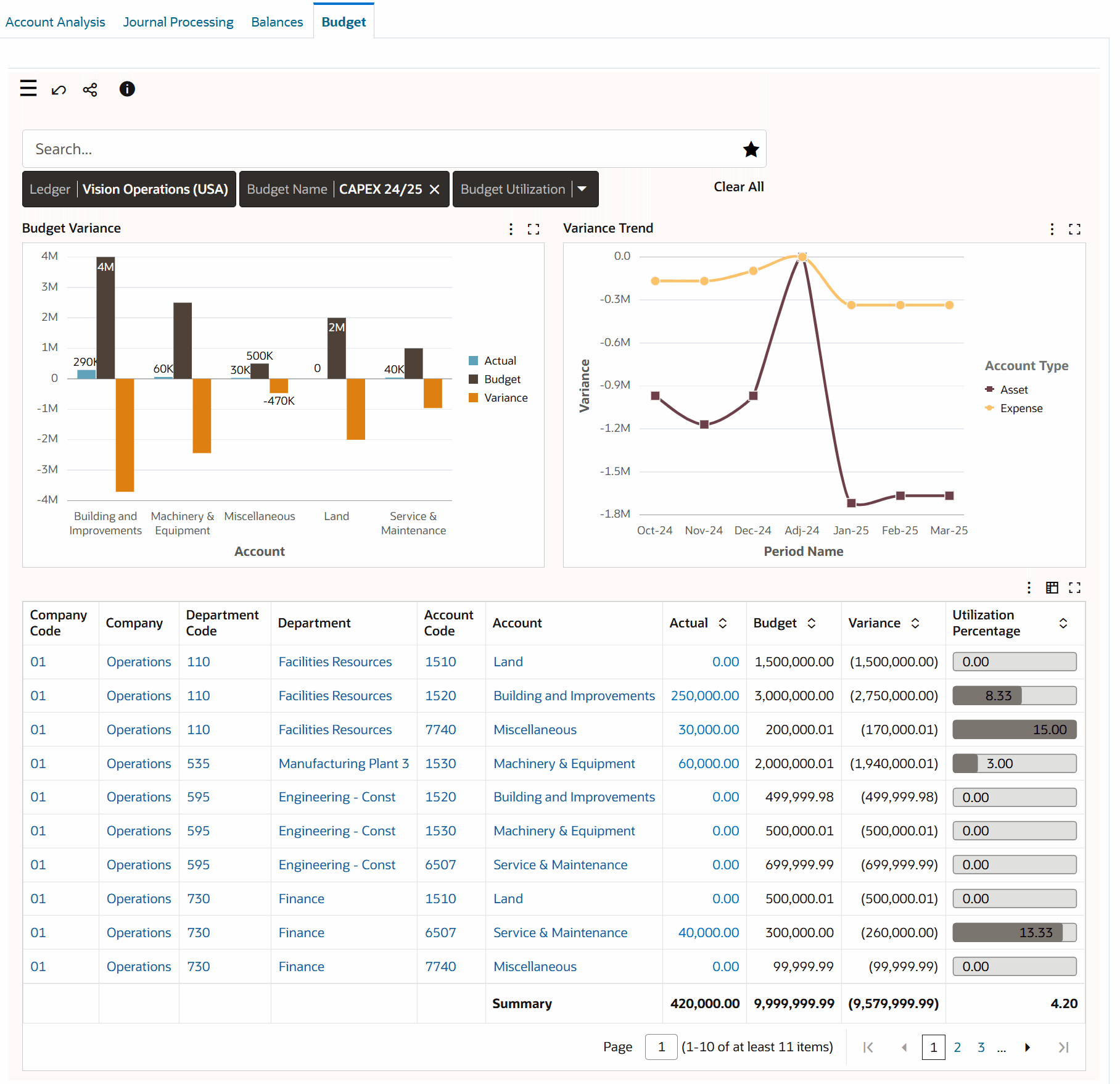This screenshot has width=1120, height=1084.
Task: Toggle the Asset series in legend
Action: 1007,390
